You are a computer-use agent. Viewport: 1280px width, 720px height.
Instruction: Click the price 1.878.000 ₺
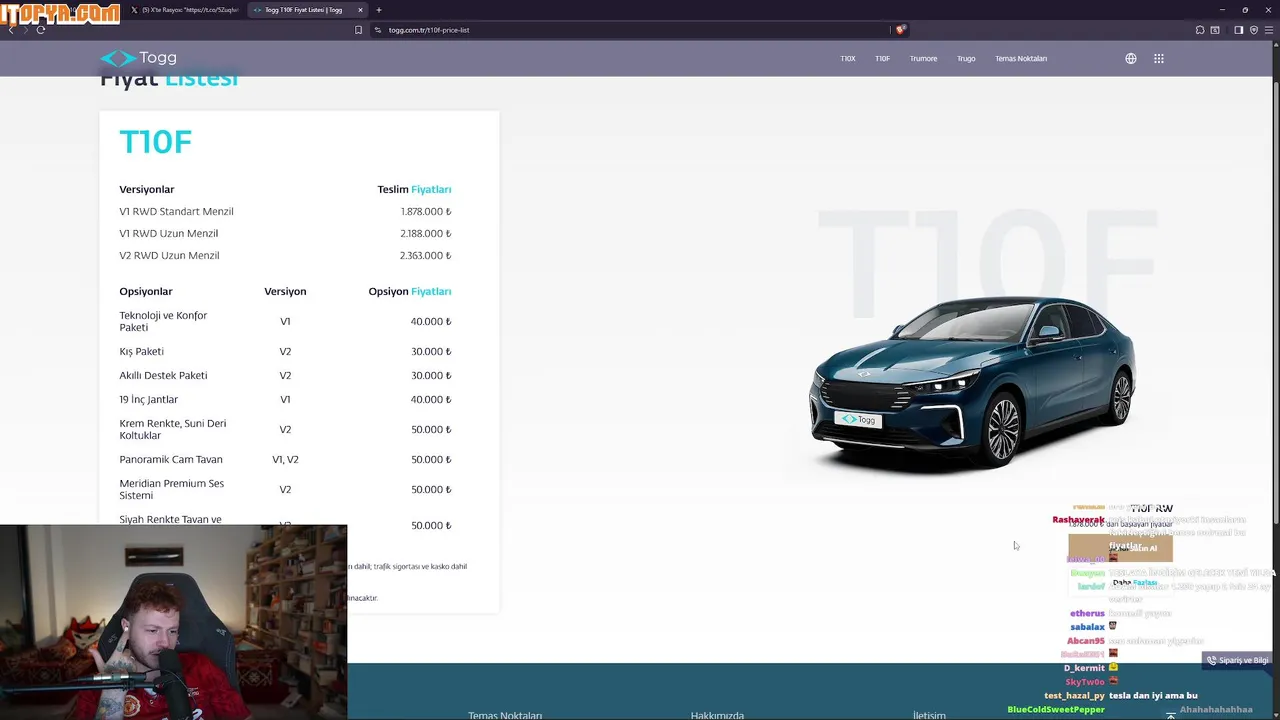tap(426, 211)
